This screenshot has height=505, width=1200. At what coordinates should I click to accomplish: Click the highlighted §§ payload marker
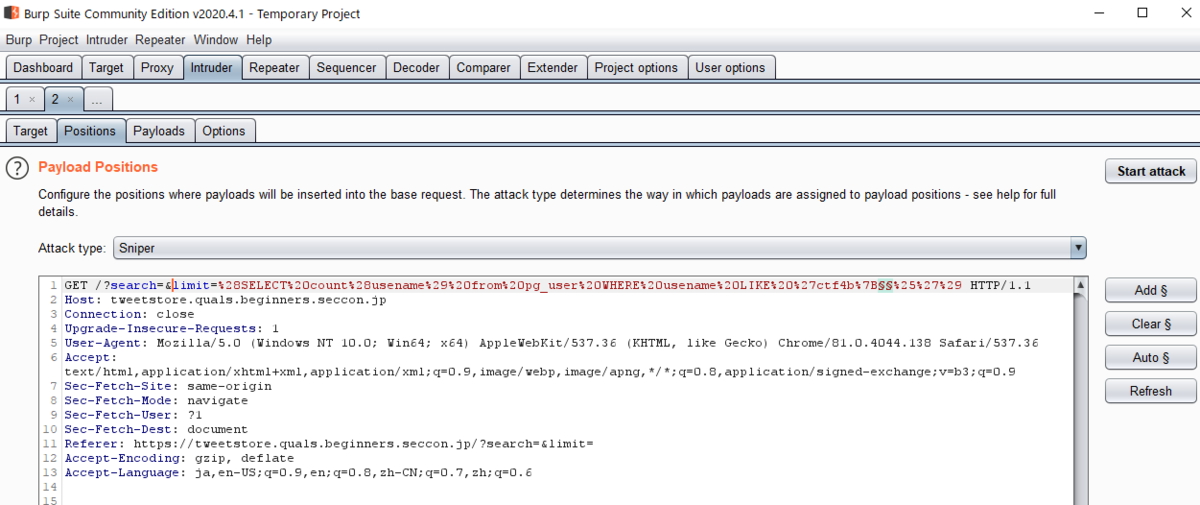[x=886, y=285]
